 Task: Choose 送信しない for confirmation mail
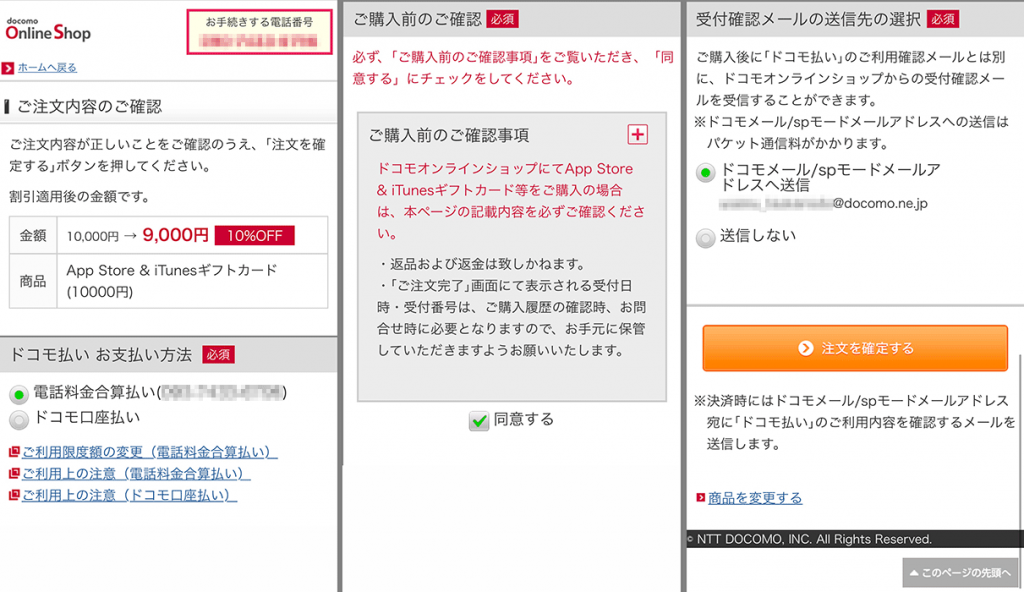[x=706, y=236]
